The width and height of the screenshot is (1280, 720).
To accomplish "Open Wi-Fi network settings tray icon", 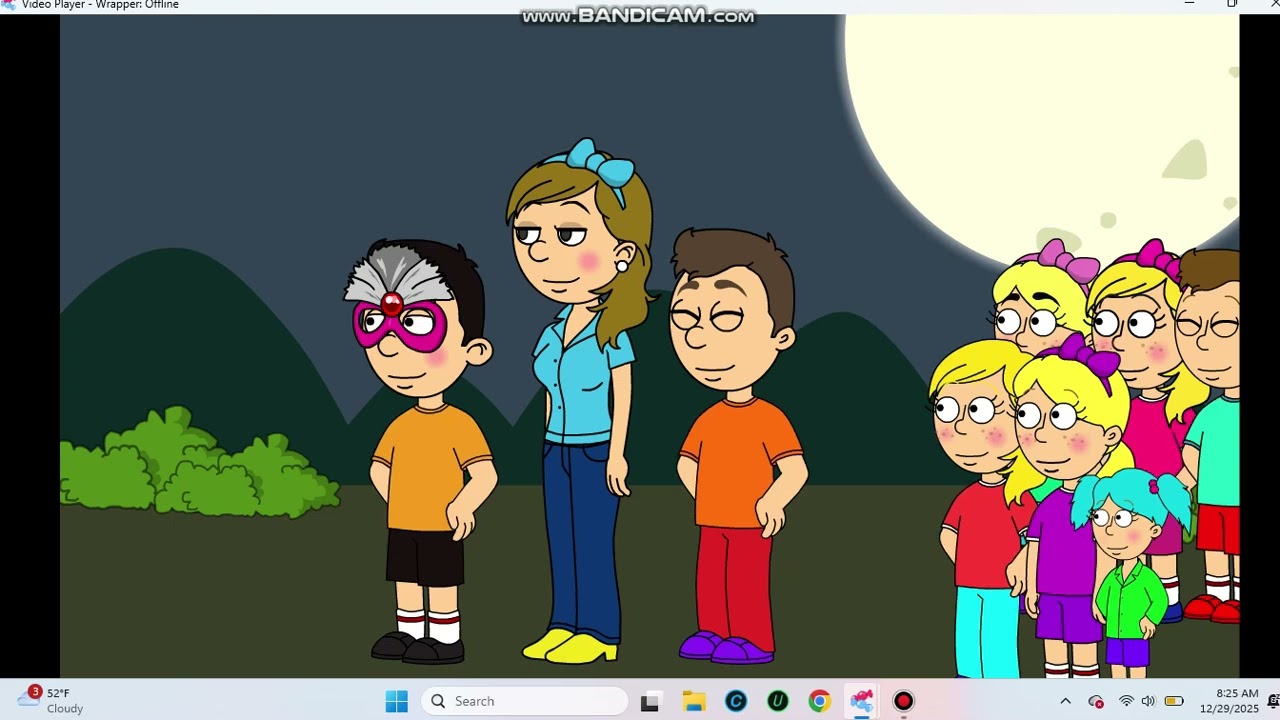I will [1126, 701].
